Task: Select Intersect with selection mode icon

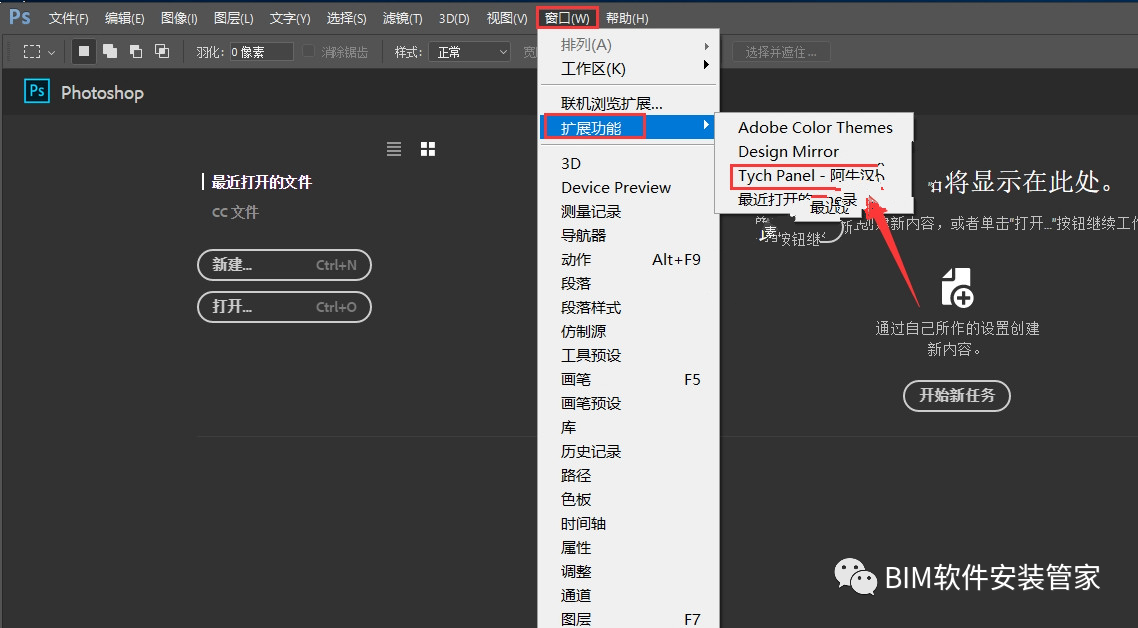Action: (162, 52)
